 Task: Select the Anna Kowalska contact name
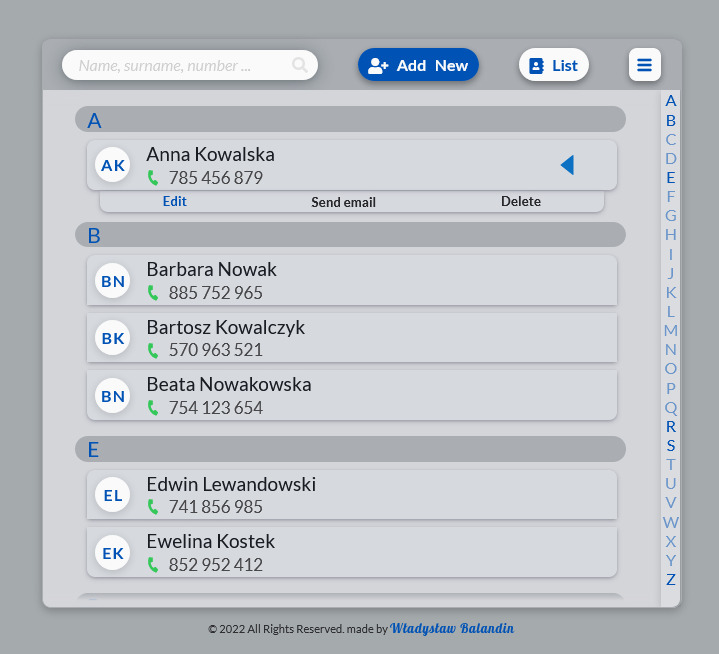[210, 155]
